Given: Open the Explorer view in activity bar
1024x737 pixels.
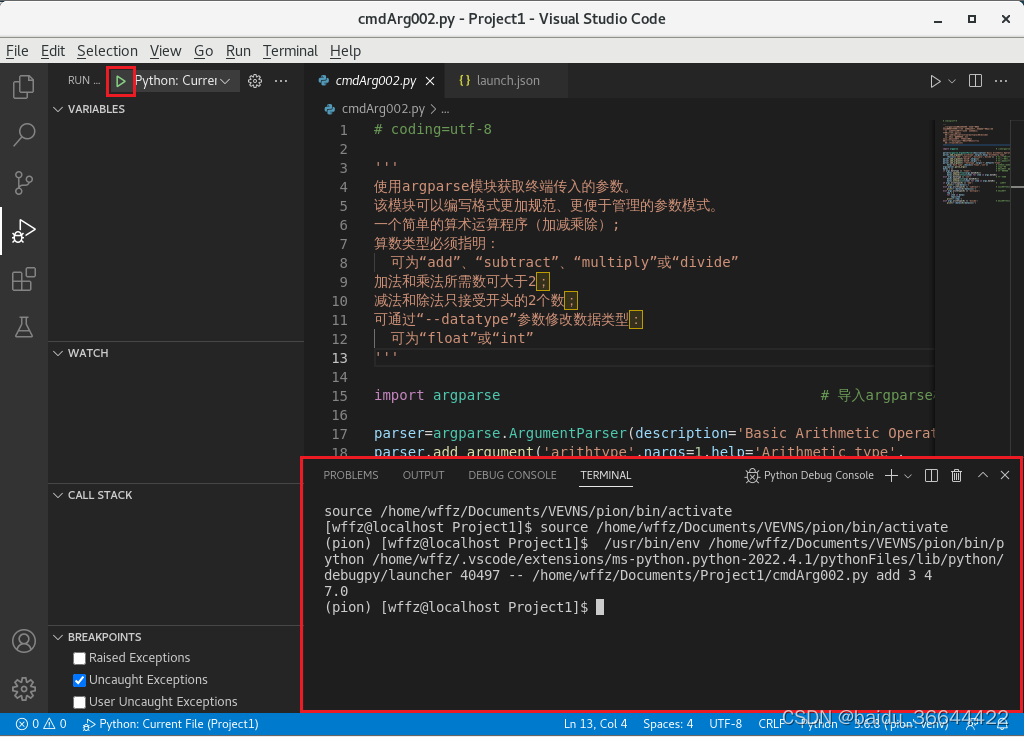Looking at the screenshot, I should (x=24, y=86).
